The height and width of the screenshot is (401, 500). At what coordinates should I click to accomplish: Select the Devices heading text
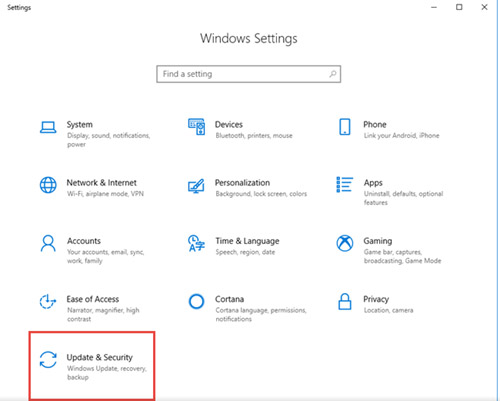click(x=229, y=125)
